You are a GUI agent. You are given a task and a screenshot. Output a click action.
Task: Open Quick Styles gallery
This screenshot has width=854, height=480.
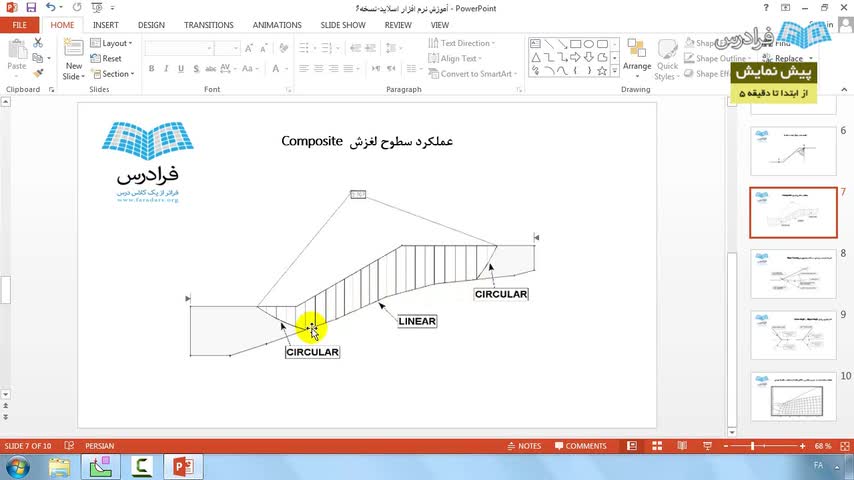[667, 60]
